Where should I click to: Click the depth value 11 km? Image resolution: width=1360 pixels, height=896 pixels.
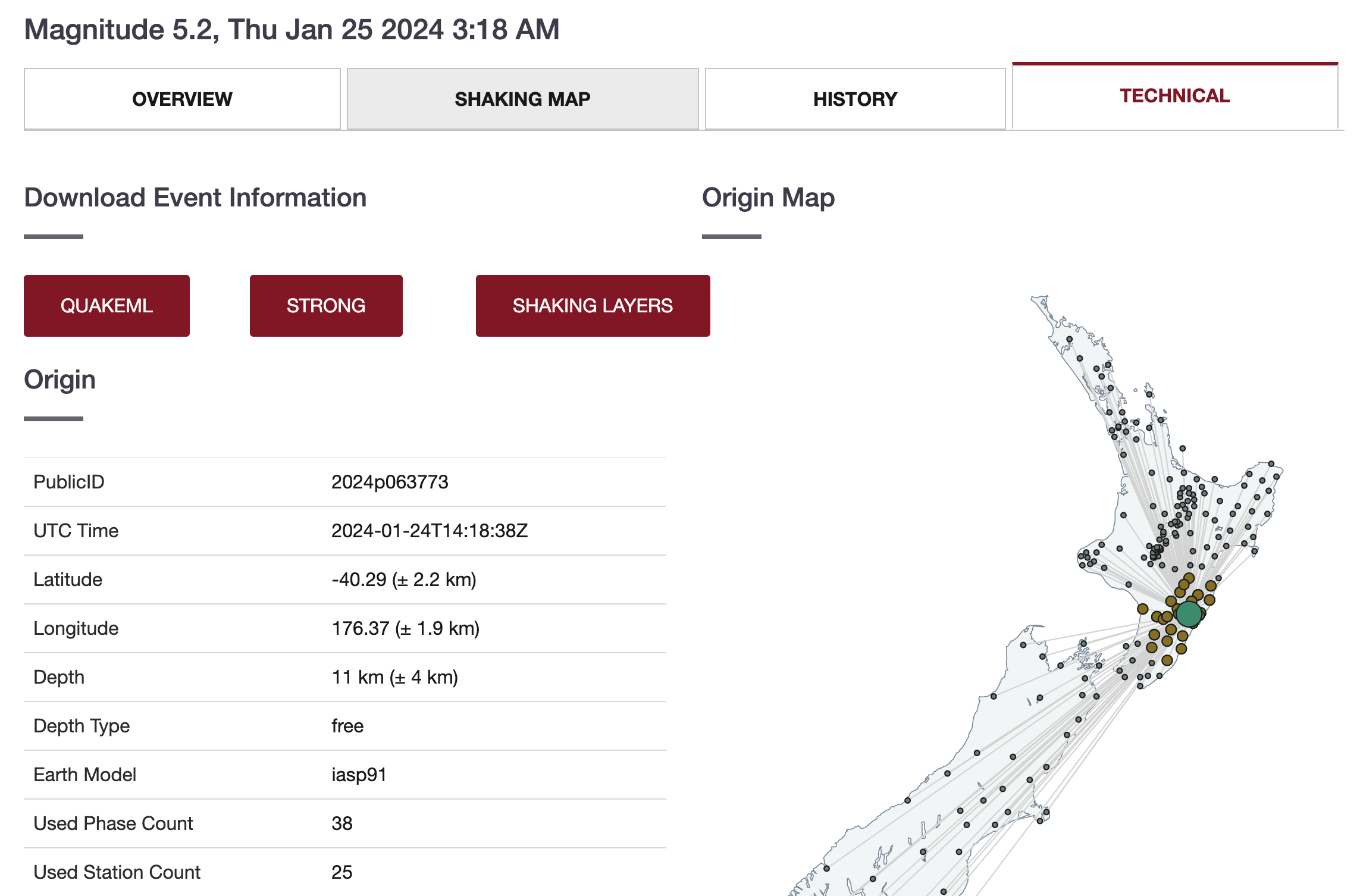tap(394, 677)
